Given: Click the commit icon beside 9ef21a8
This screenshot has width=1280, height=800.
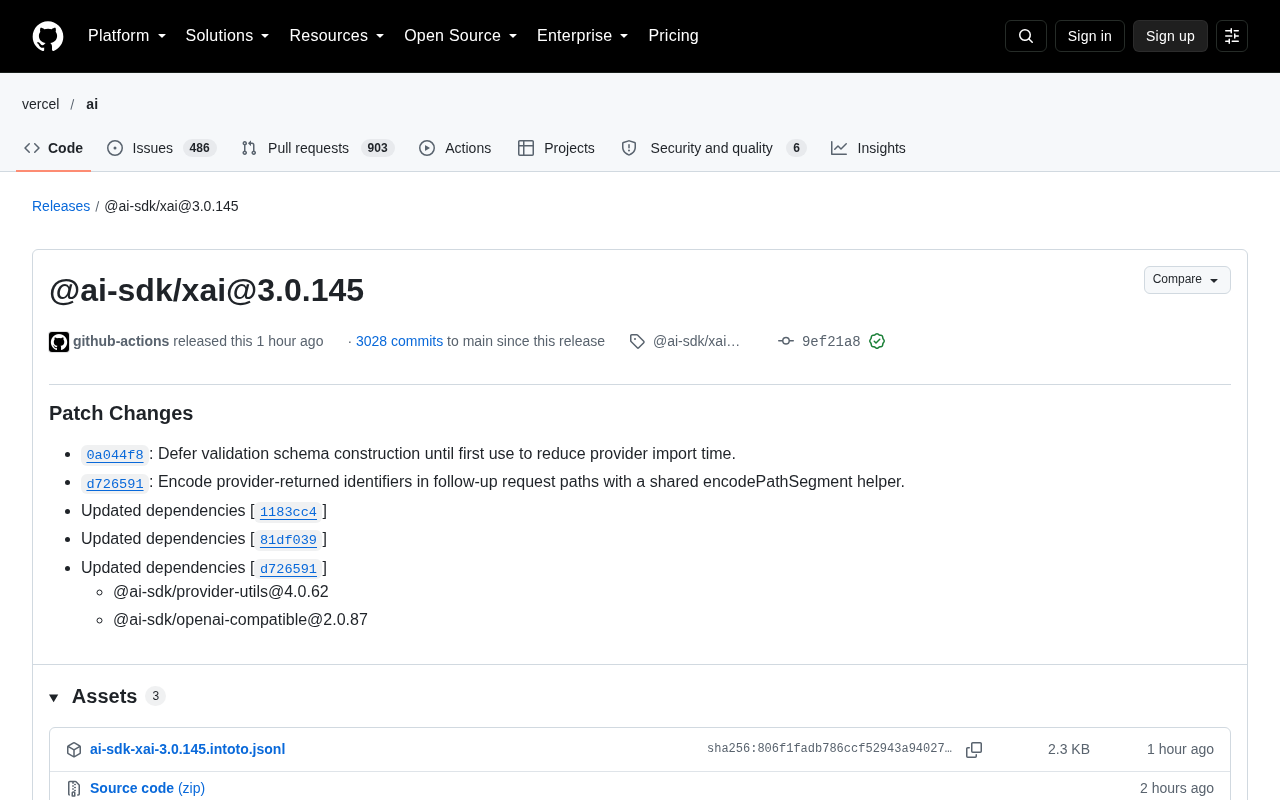Looking at the screenshot, I should 786,341.
